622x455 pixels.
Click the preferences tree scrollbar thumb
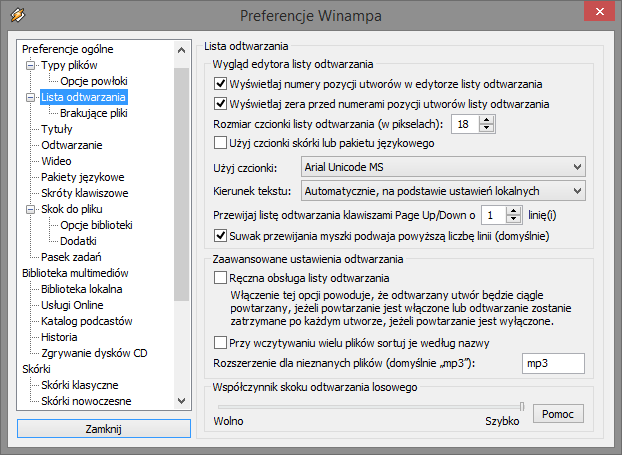coord(181,184)
